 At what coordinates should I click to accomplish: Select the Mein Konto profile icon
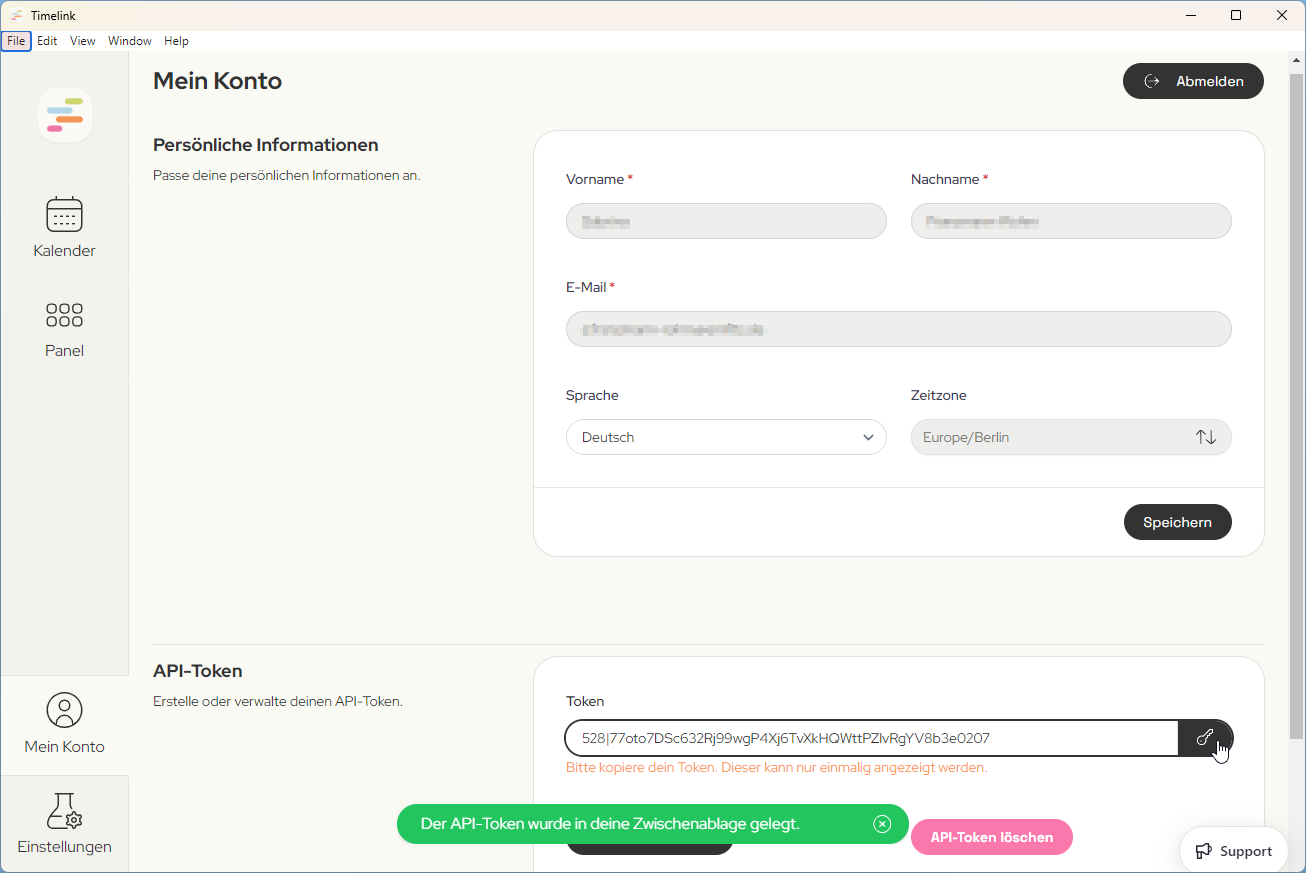pyautogui.click(x=64, y=710)
